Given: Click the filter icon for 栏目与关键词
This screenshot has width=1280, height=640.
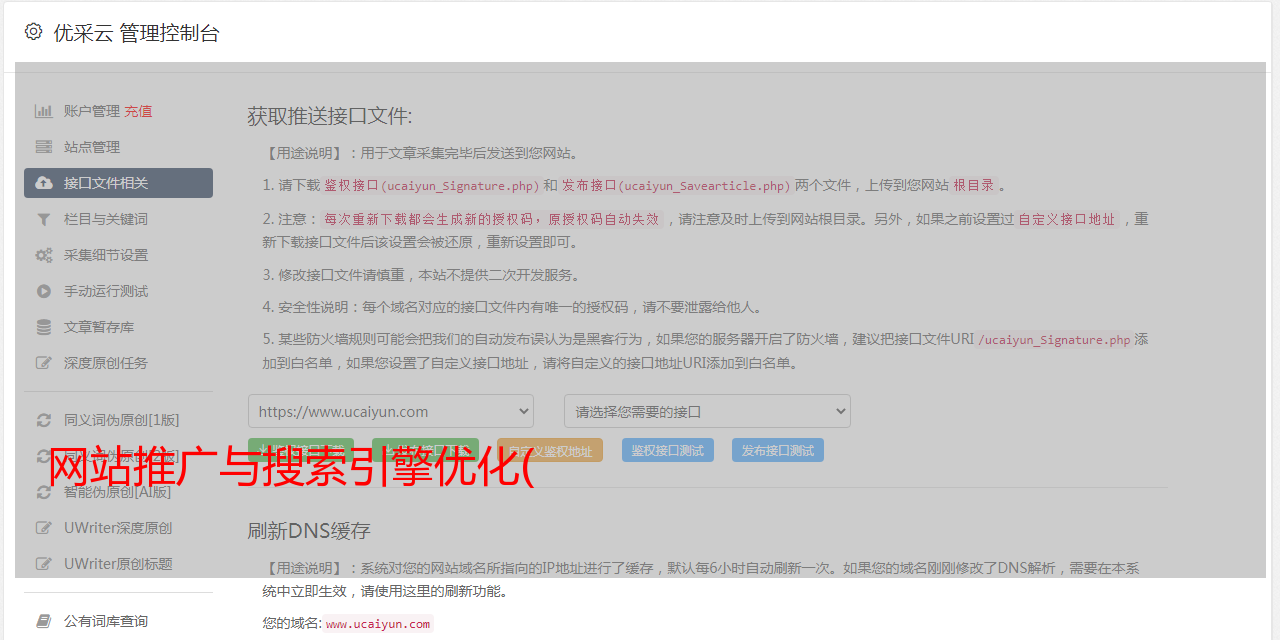Looking at the screenshot, I should (x=44, y=219).
